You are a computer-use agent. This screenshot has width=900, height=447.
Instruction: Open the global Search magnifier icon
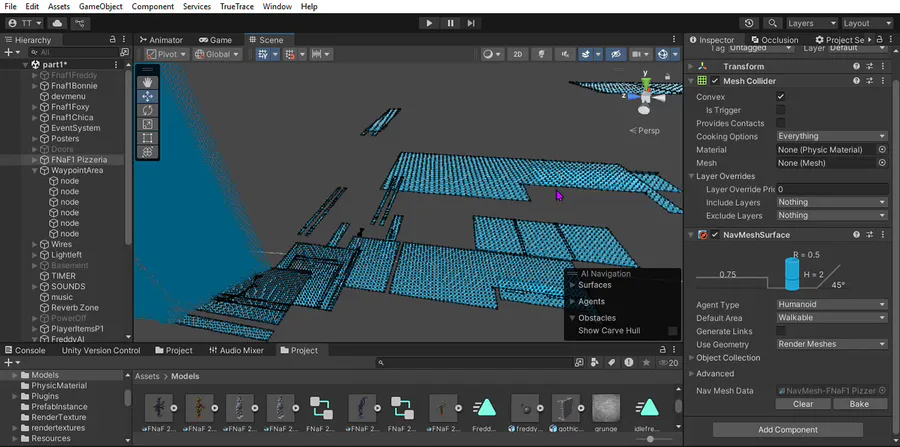pos(773,23)
